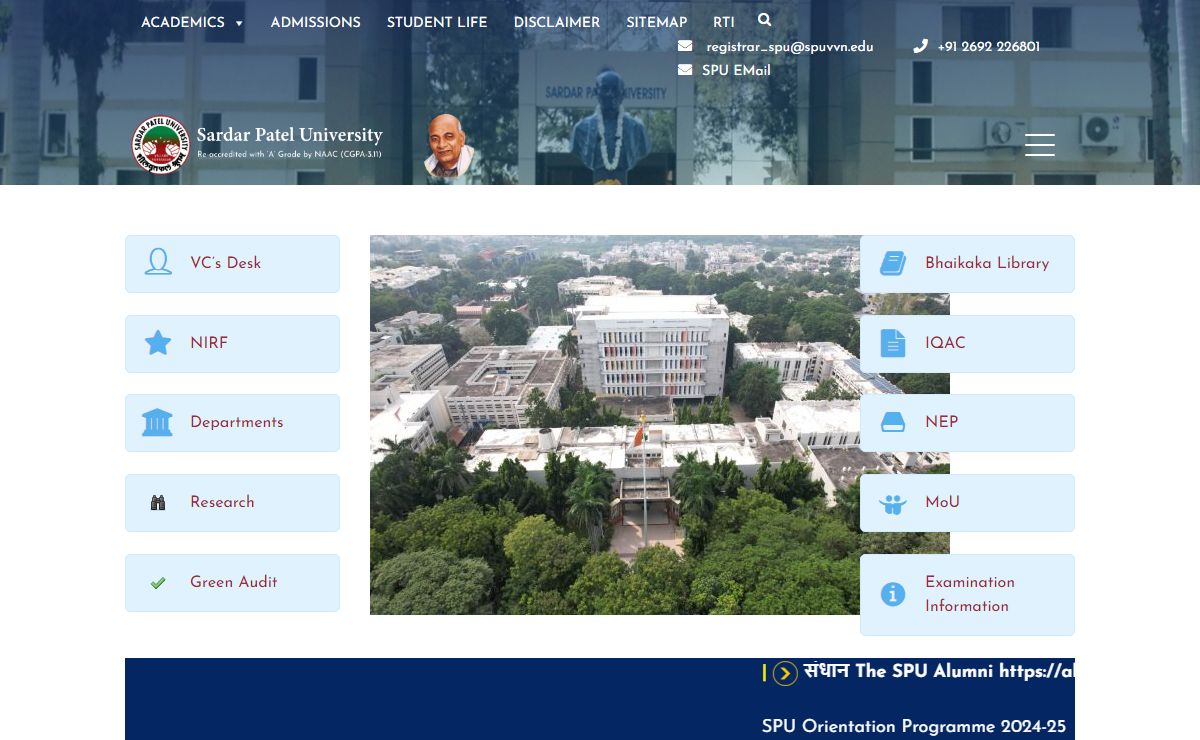The image size is (1200, 740).
Task: Expand the Academics dropdown arrow
Action: (x=239, y=23)
